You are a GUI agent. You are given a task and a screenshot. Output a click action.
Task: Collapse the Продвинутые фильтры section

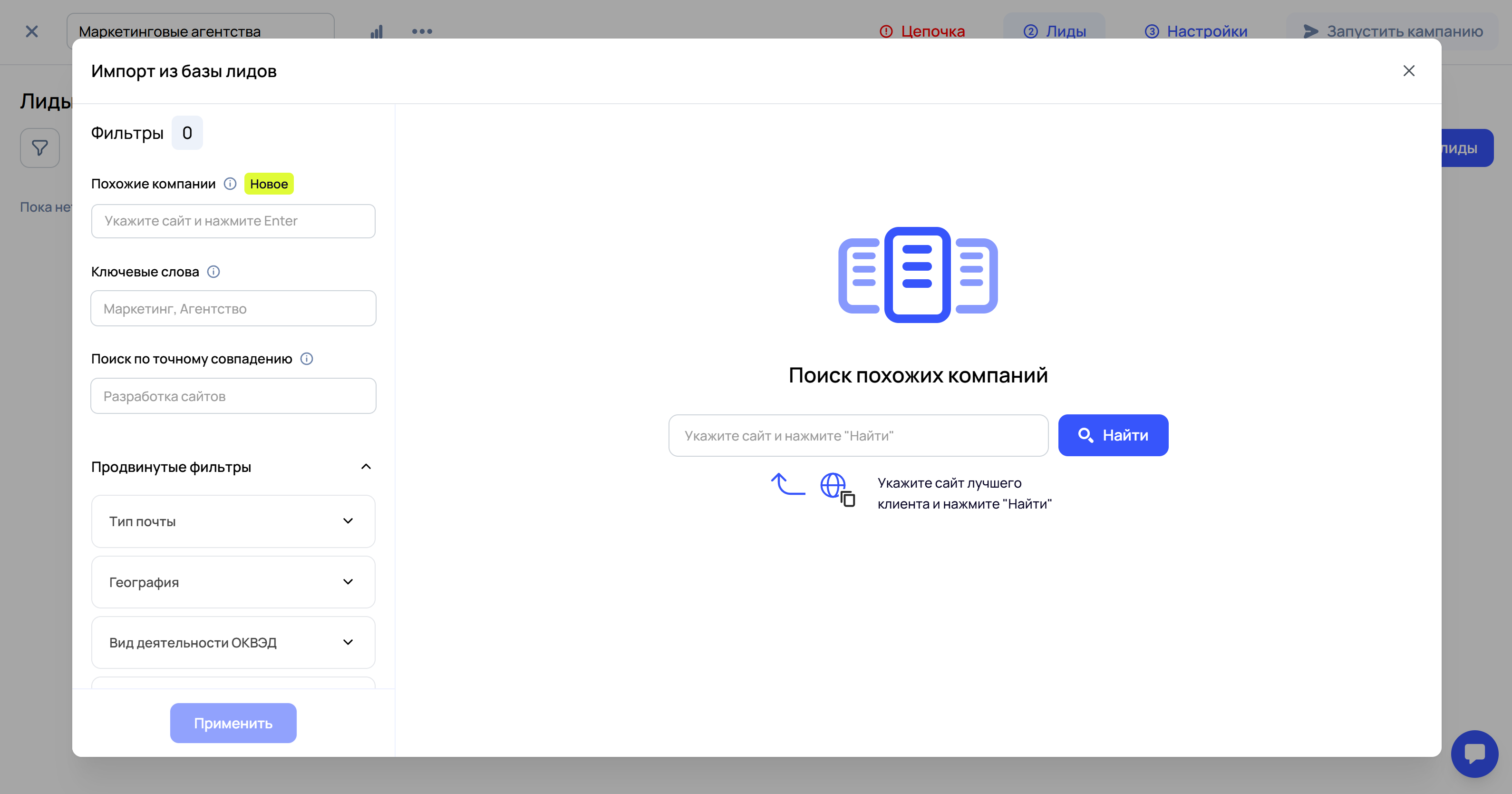[x=366, y=467]
